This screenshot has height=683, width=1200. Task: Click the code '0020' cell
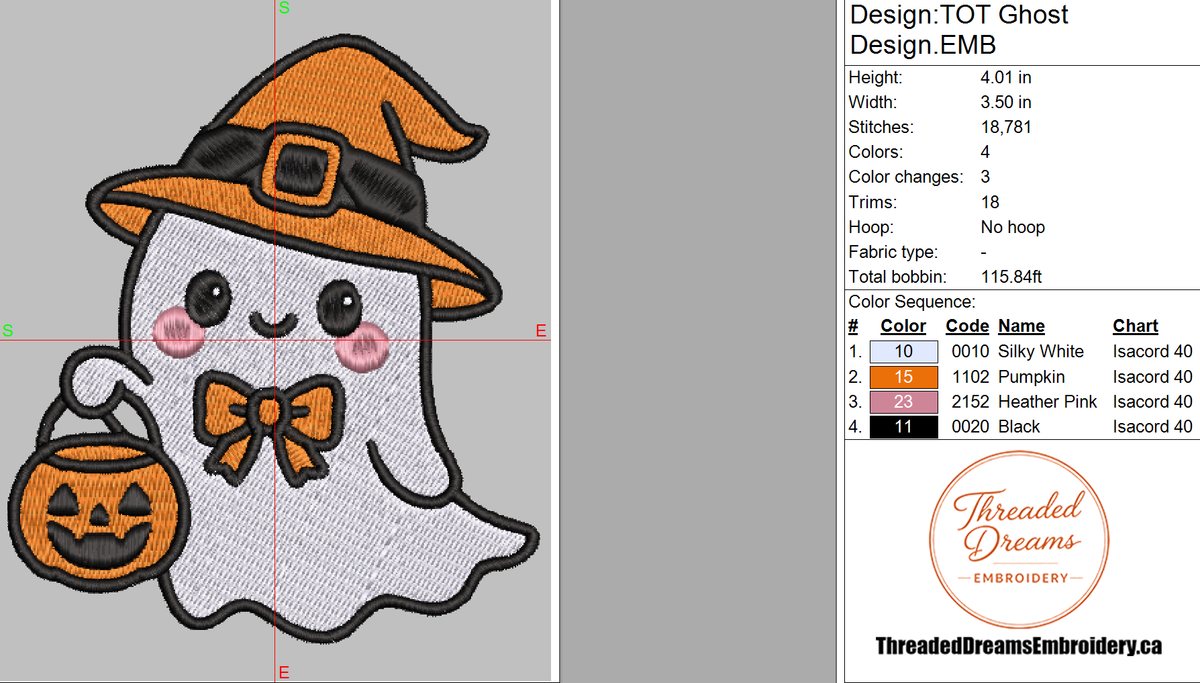(x=969, y=427)
